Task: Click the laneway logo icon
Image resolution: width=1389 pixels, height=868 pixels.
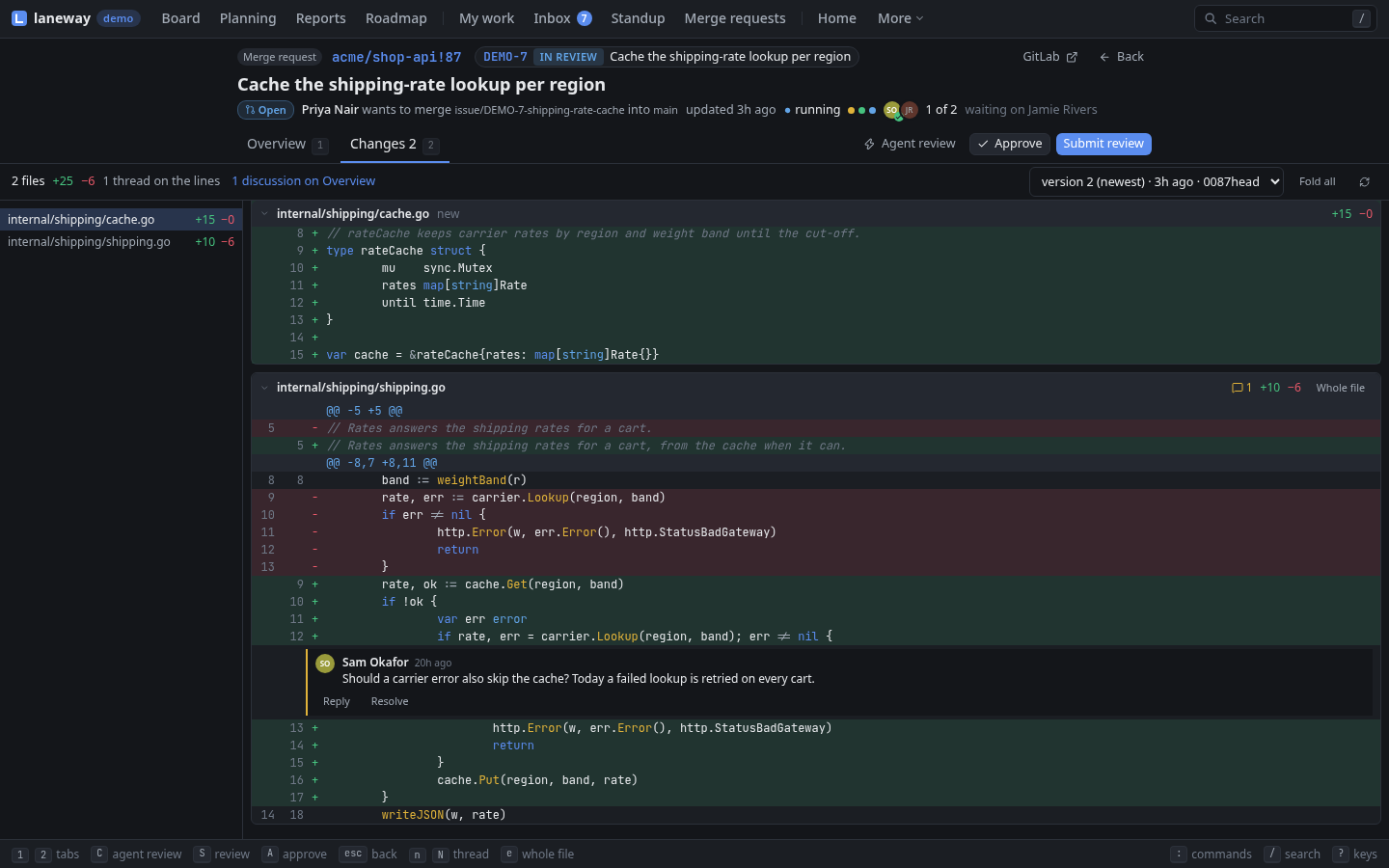Action: tap(19, 18)
